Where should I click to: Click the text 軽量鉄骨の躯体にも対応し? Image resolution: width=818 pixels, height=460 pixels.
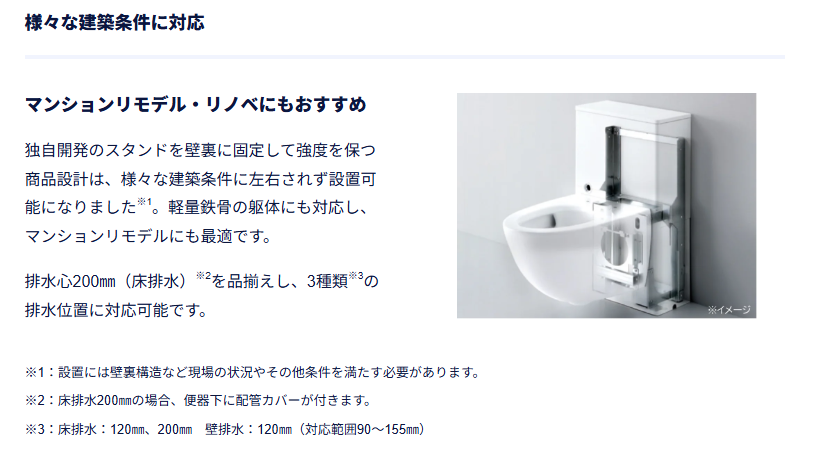268,208
